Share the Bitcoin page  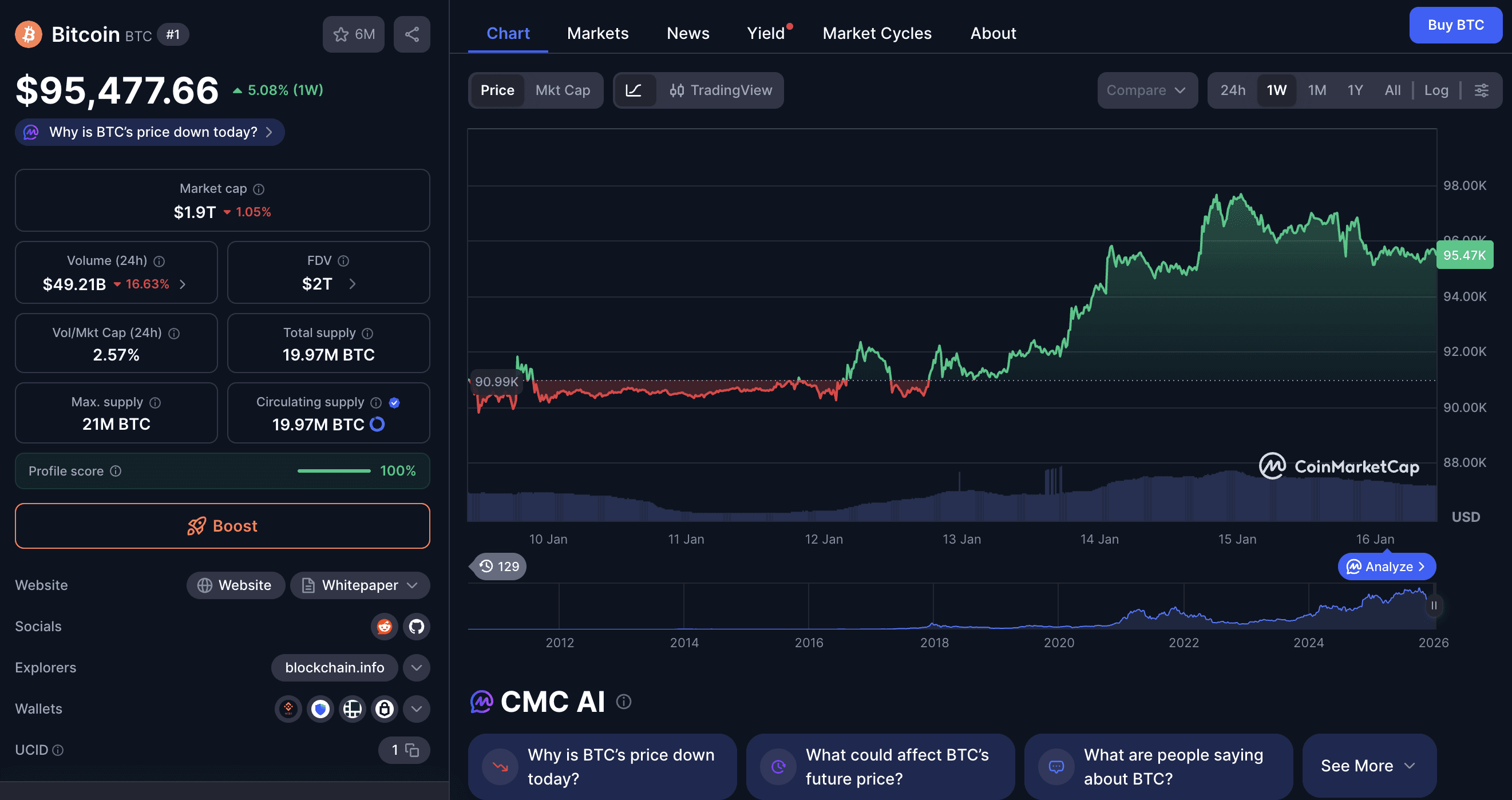411,34
